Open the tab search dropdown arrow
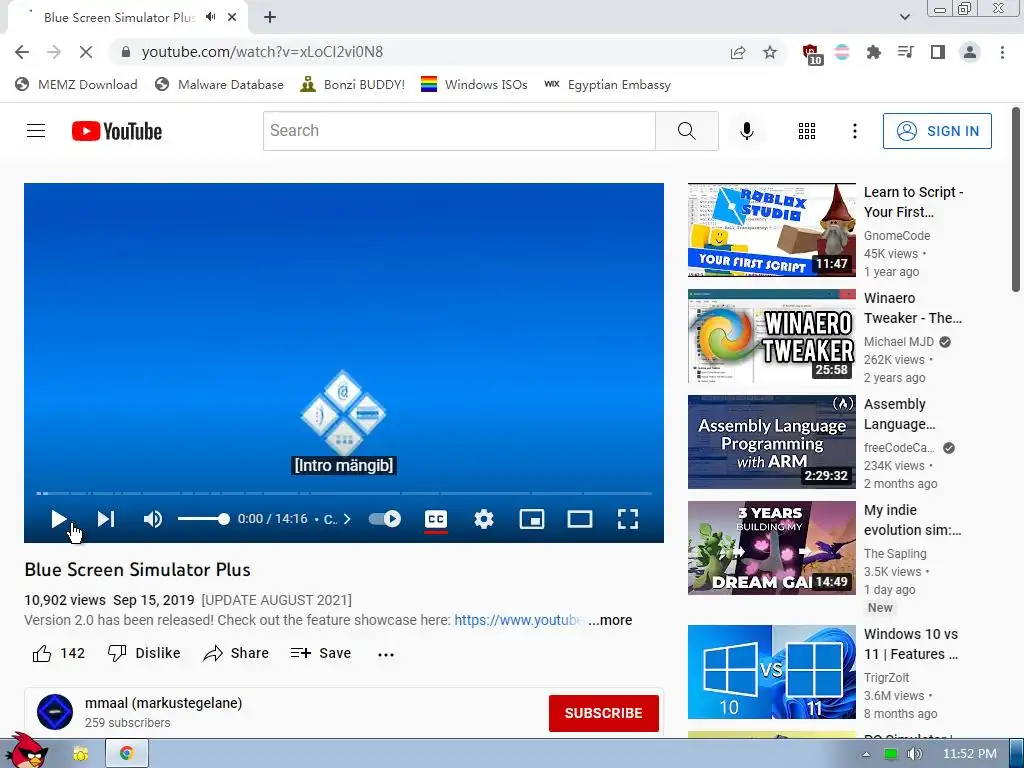Viewport: 1024px width, 768px height. (904, 17)
